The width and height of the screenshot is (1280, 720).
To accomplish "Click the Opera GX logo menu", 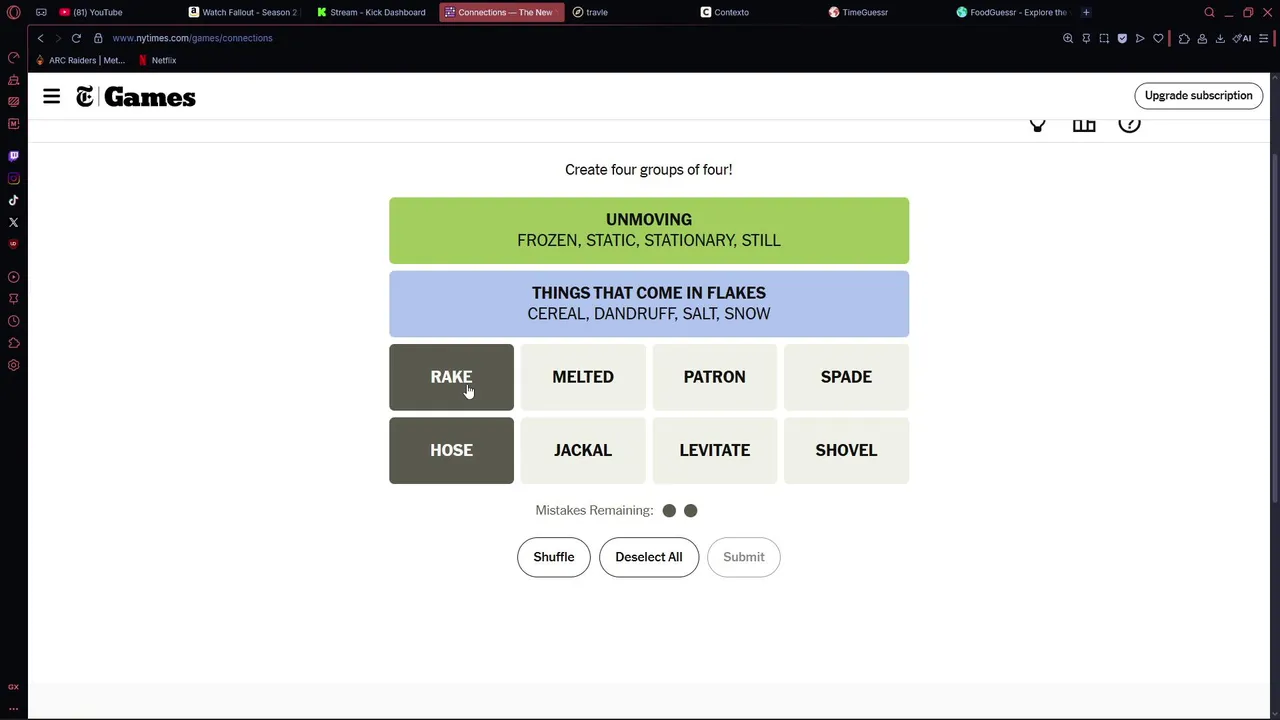I will 13,12.
